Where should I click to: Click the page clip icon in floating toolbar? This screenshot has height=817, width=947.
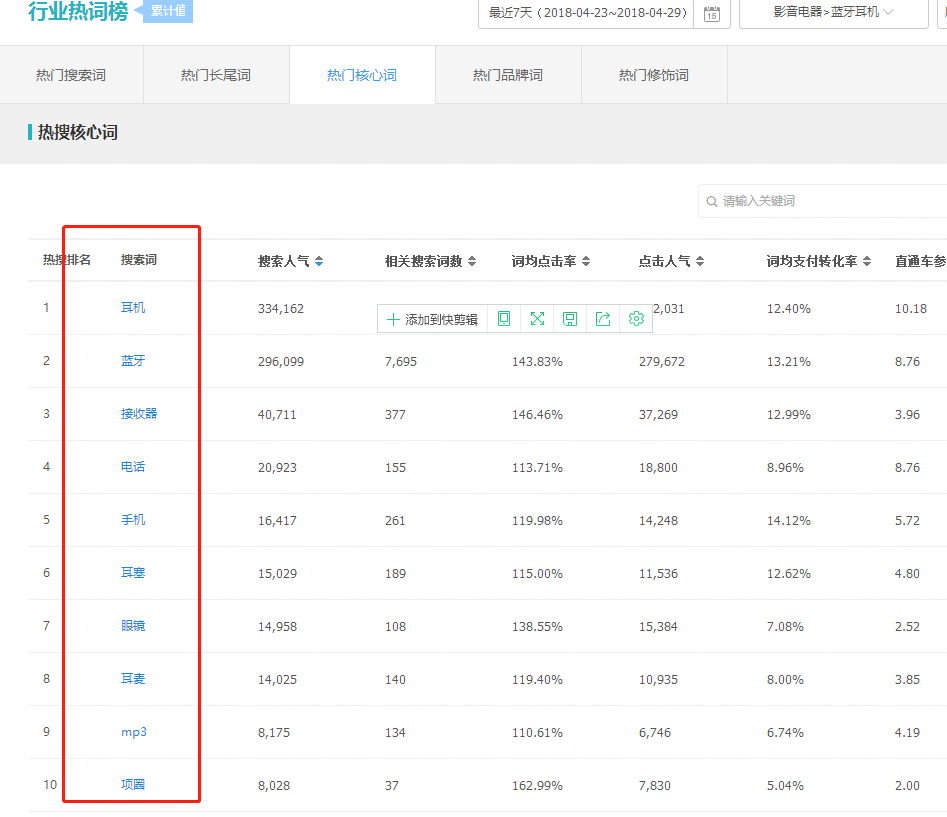click(504, 319)
